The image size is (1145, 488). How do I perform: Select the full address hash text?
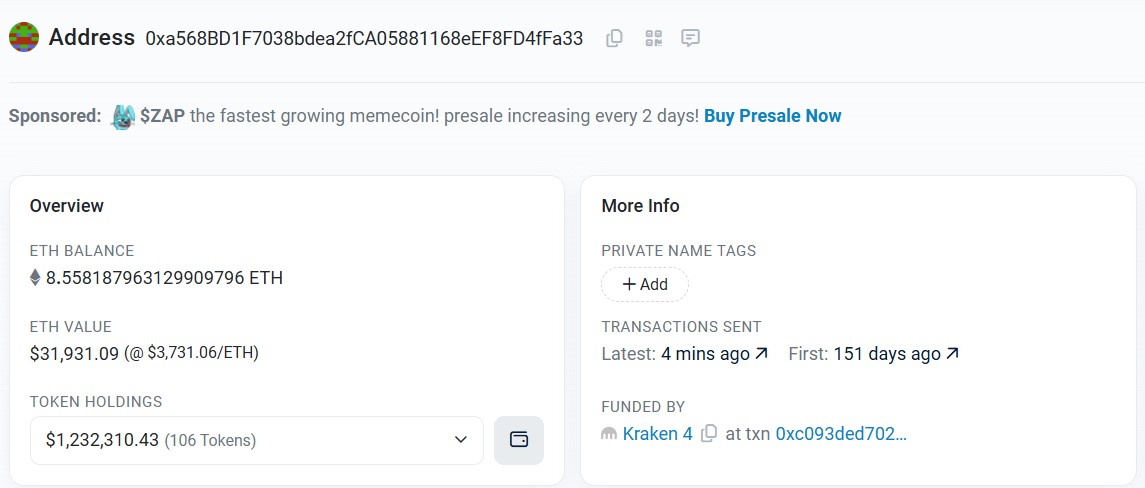click(x=364, y=38)
